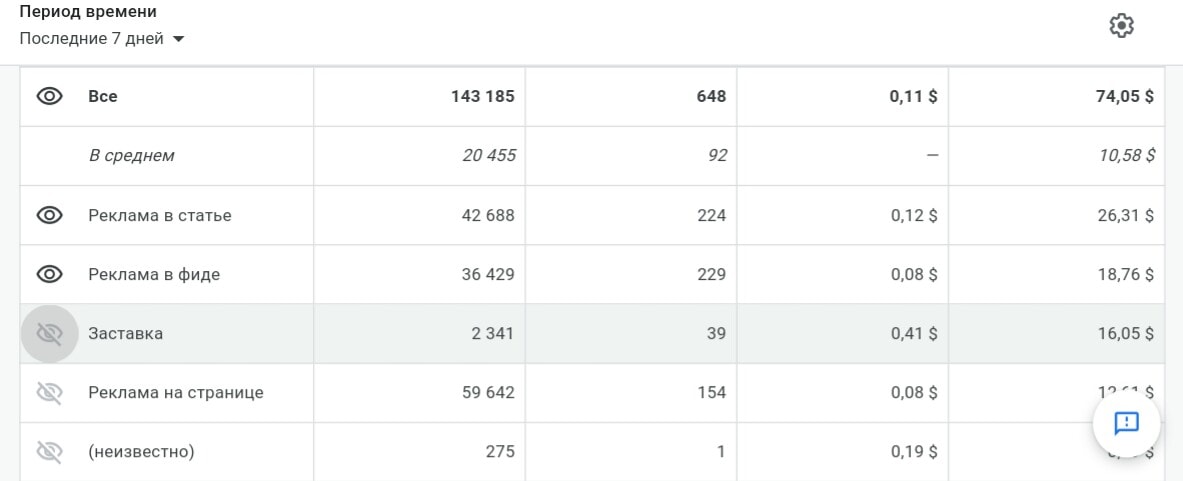Show the Реклама на странице series

(x=50, y=392)
